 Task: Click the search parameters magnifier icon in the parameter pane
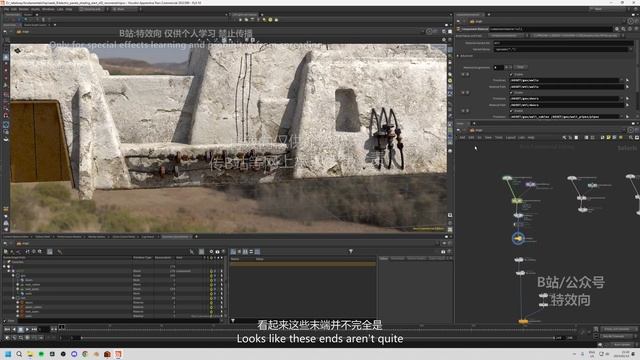(623, 29)
